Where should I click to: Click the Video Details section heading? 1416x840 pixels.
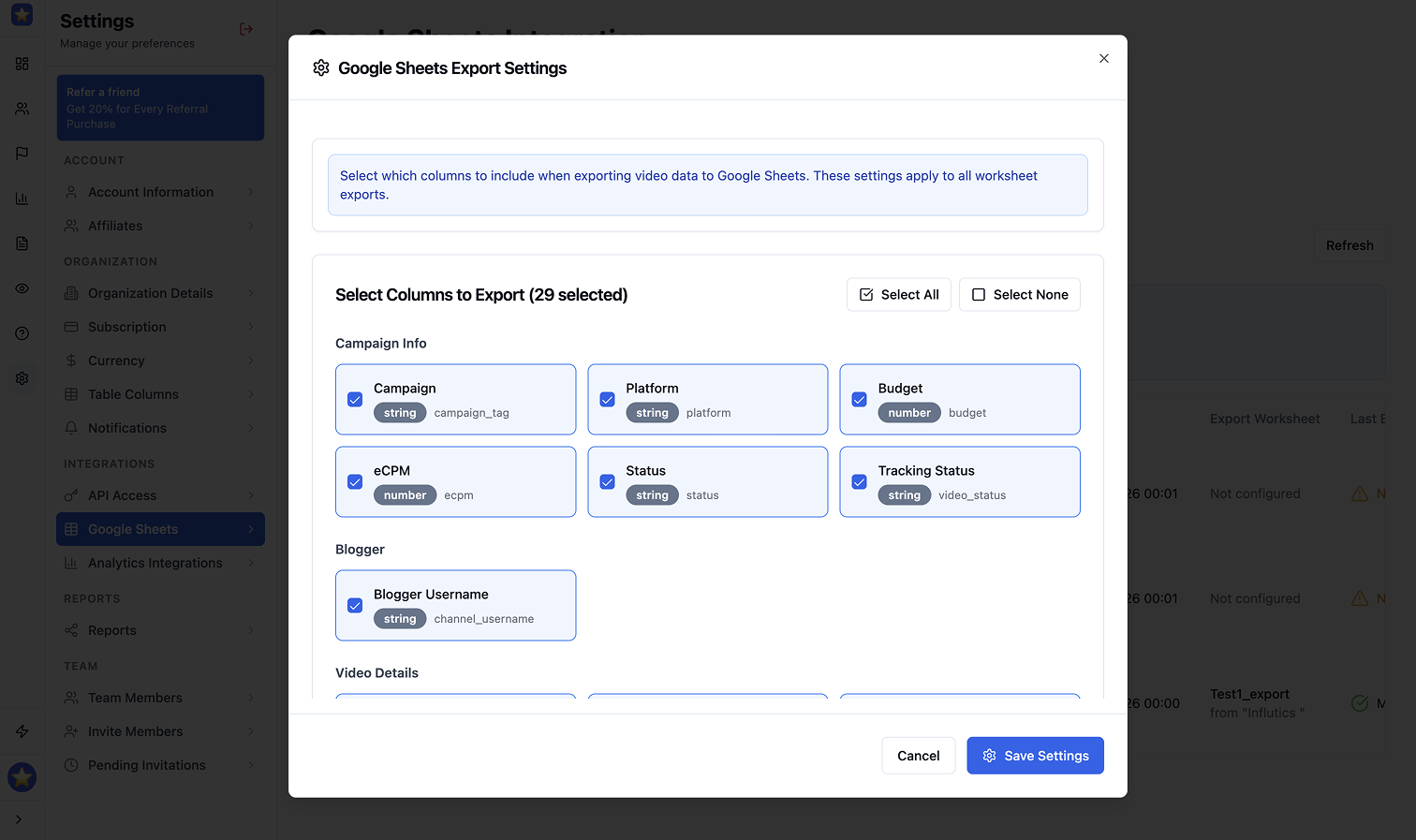[376, 673]
